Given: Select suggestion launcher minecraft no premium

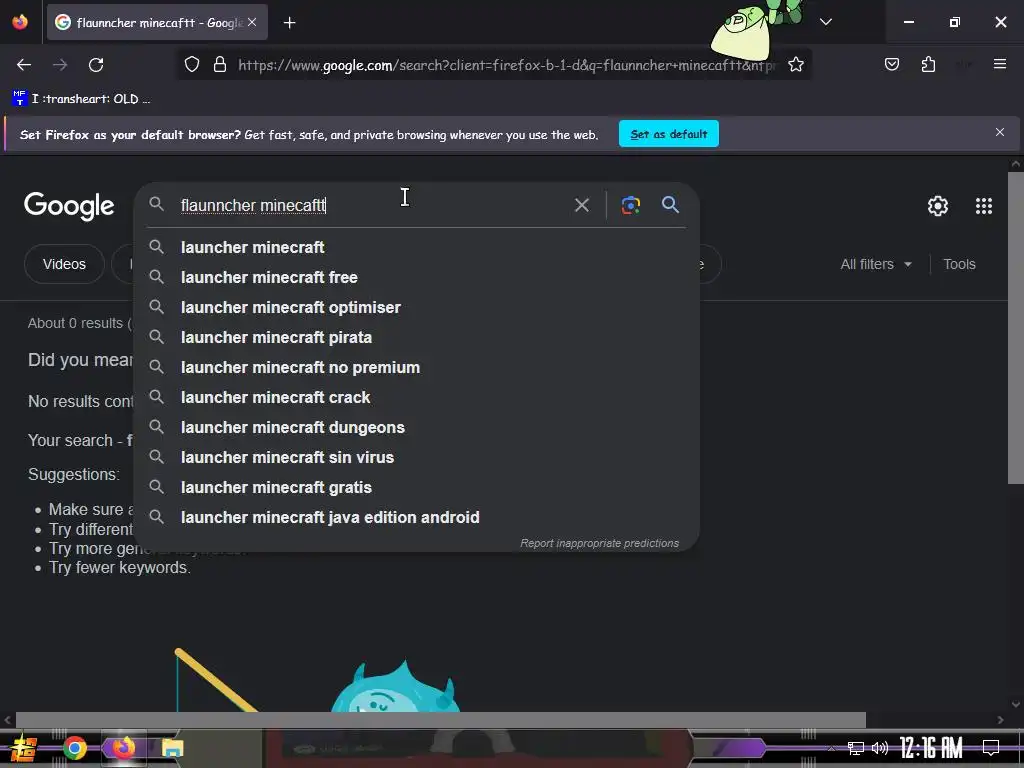Looking at the screenshot, I should (x=417, y=368).
